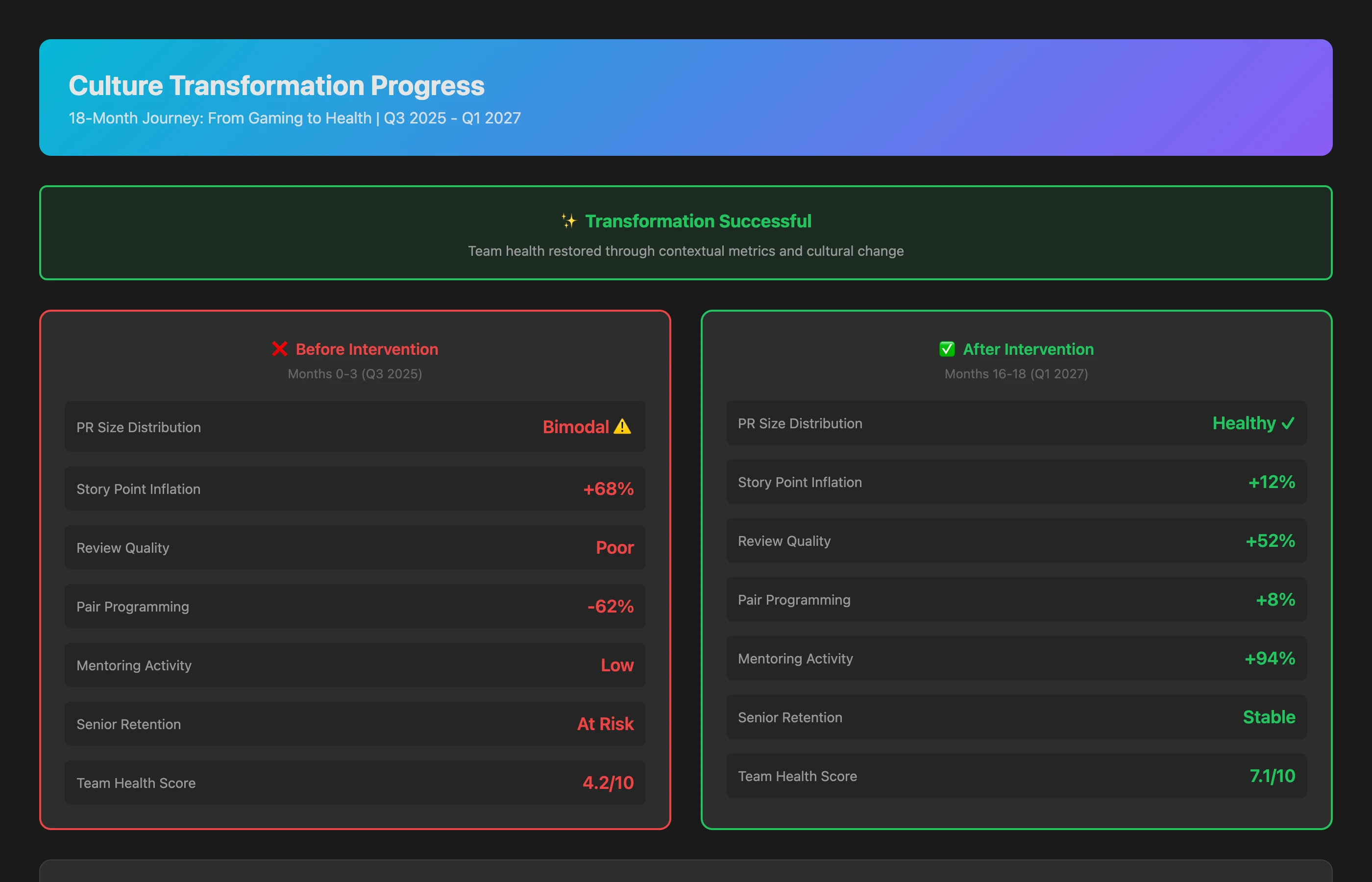Click the Low Mentoring Activity value
This screenshot has height=882, width=1372.
617,665
